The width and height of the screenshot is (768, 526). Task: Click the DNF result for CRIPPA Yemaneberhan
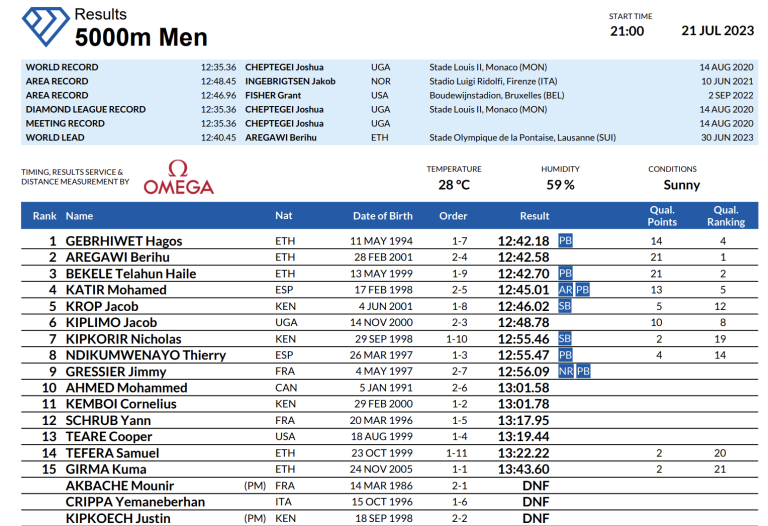click(x=535, y=502)
